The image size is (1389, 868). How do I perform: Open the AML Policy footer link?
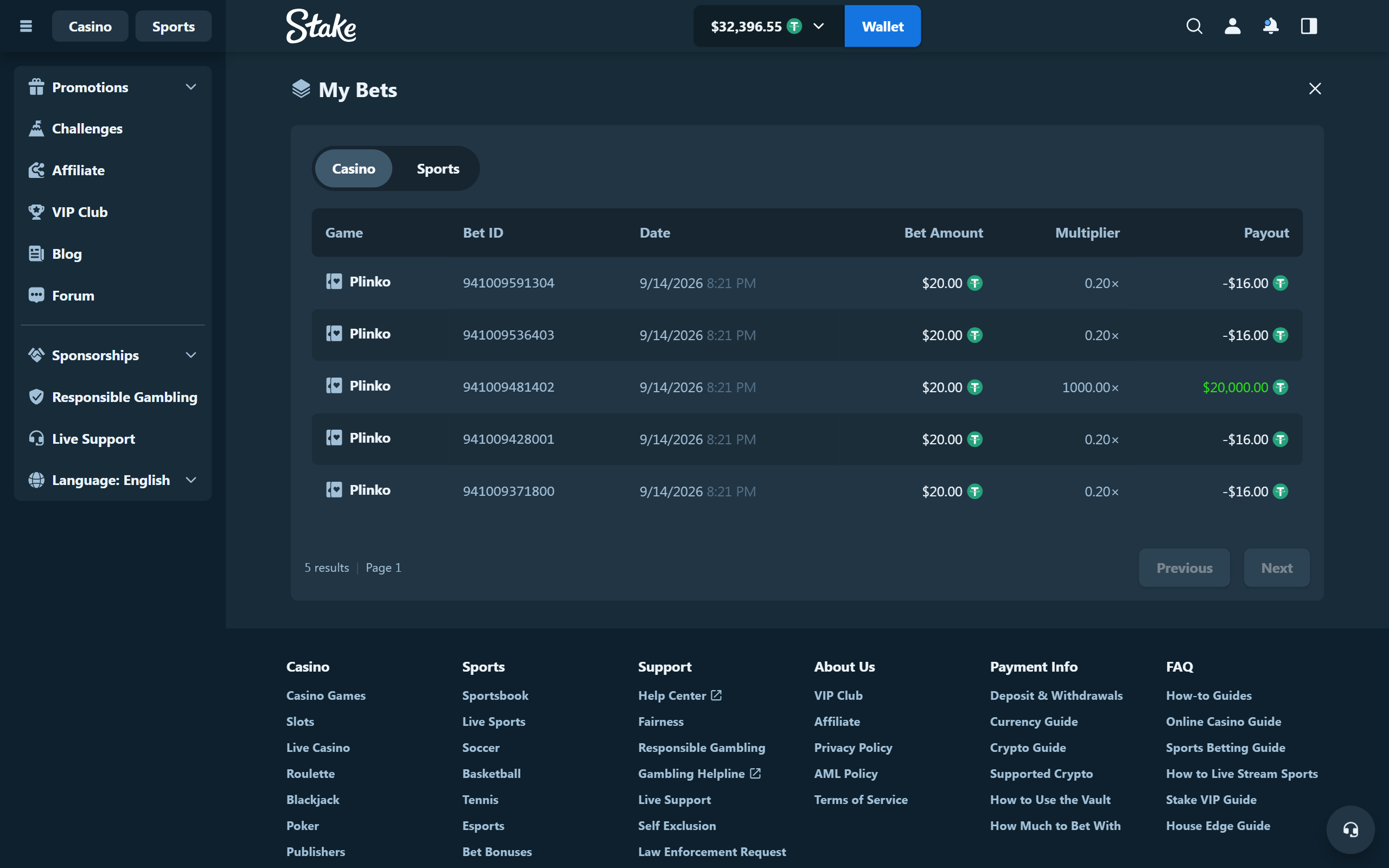point(845,773)
